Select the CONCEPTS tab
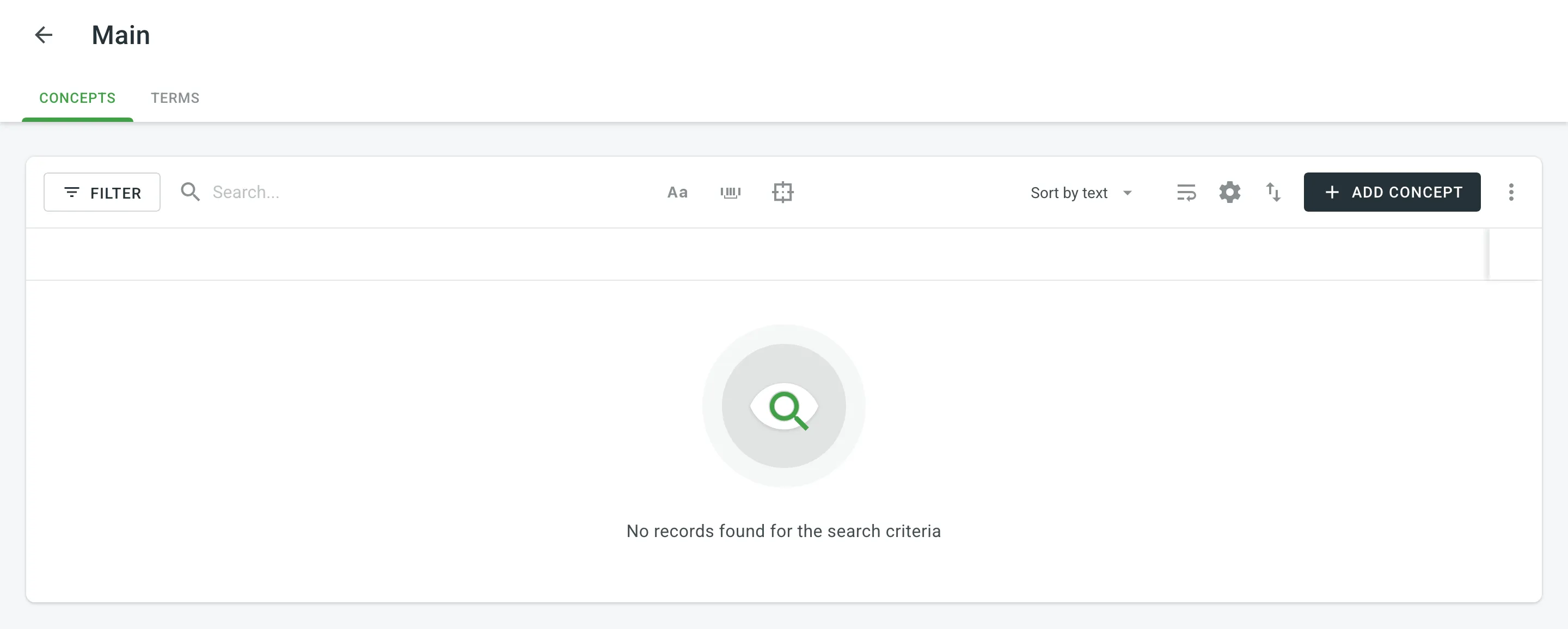Viewport: 1568px width, 629px height. 77,97
